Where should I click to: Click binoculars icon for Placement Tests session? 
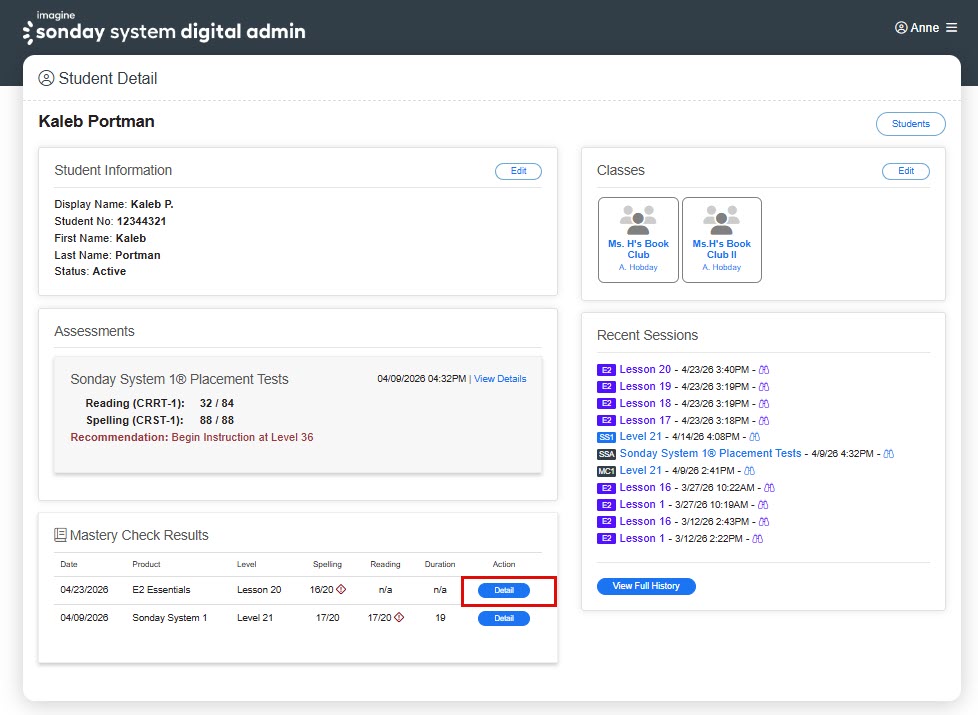point(889,454)
